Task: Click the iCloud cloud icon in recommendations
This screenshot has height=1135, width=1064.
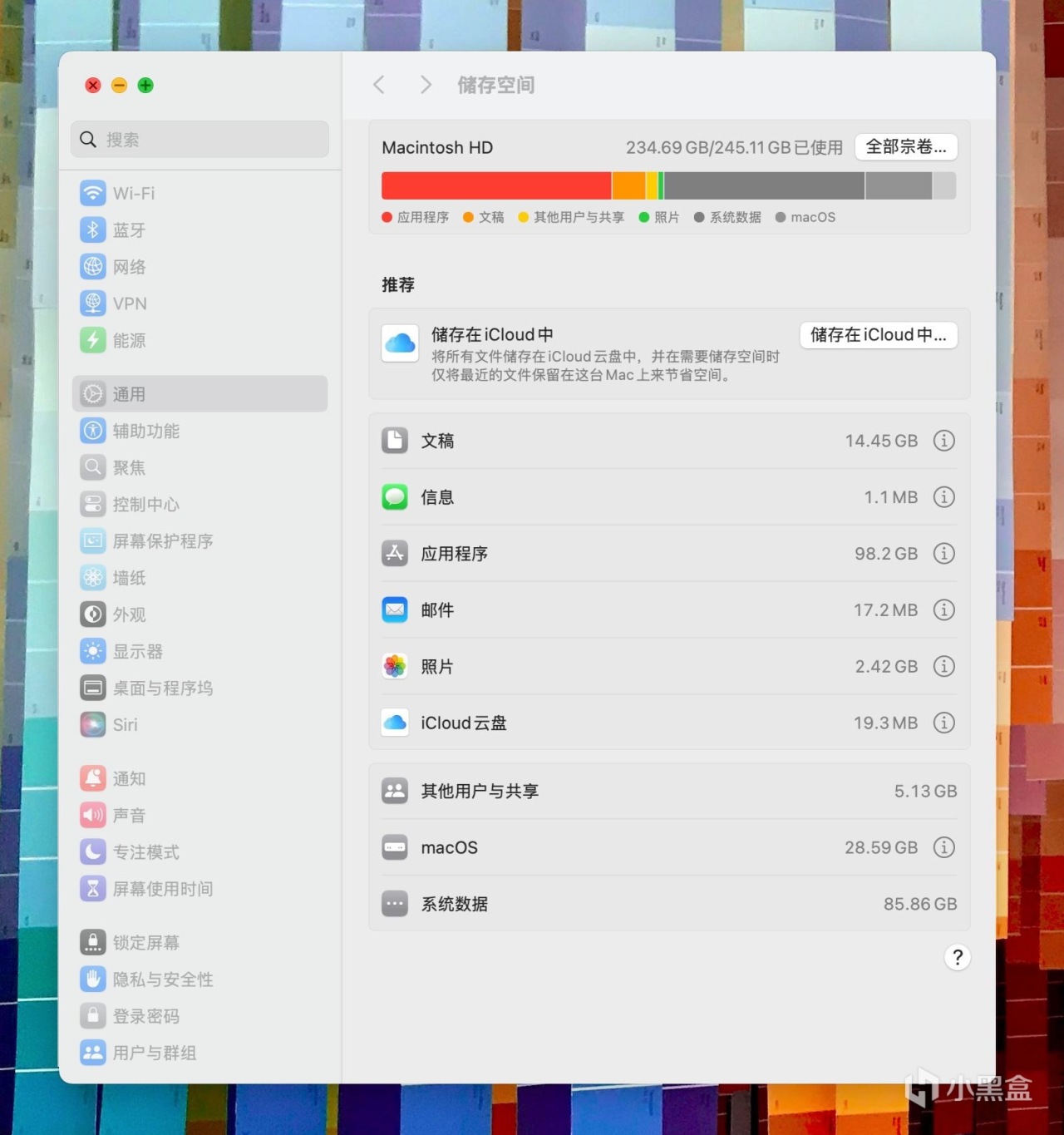Action: [x=400, y=343]
